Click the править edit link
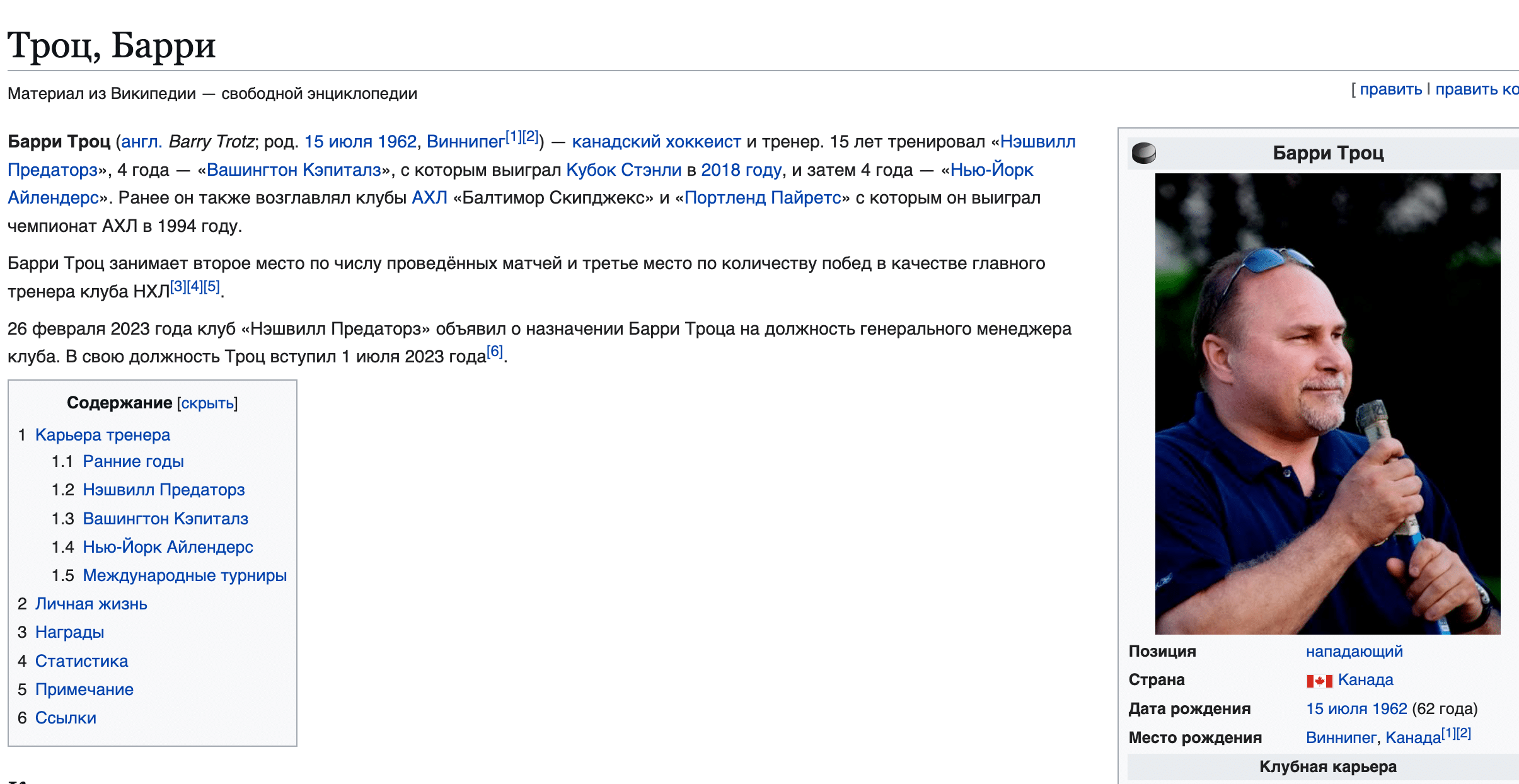 1390,89
